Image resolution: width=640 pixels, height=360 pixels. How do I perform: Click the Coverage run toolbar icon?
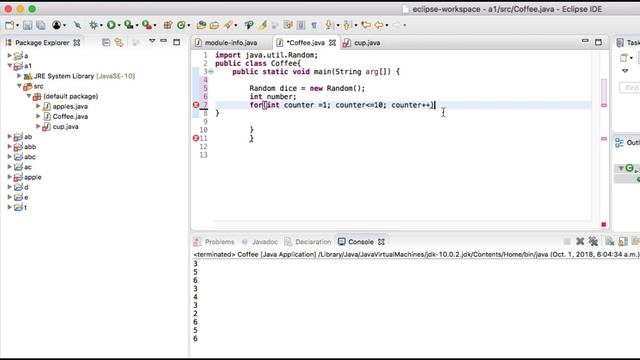(129, 25)
